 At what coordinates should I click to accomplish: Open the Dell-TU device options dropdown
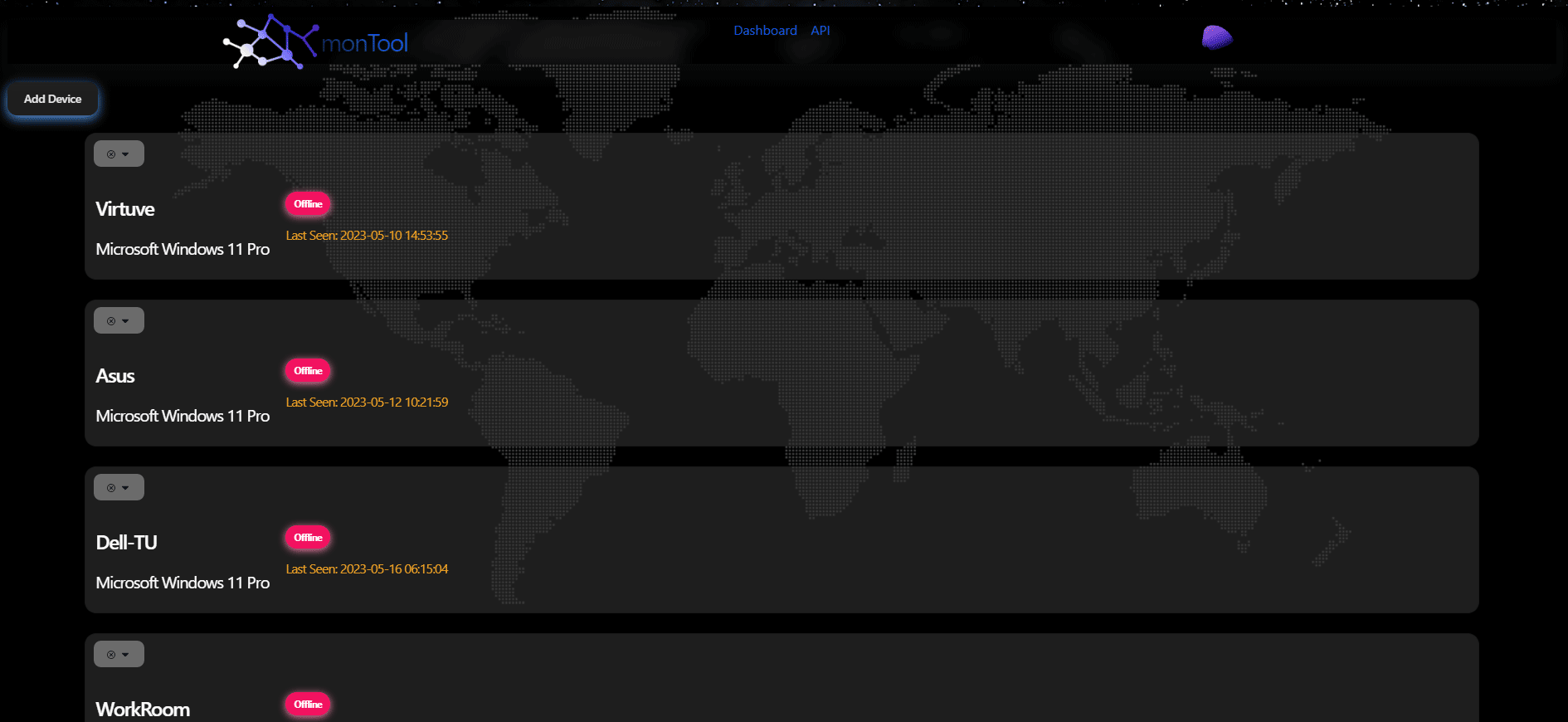tap(119, 487)
